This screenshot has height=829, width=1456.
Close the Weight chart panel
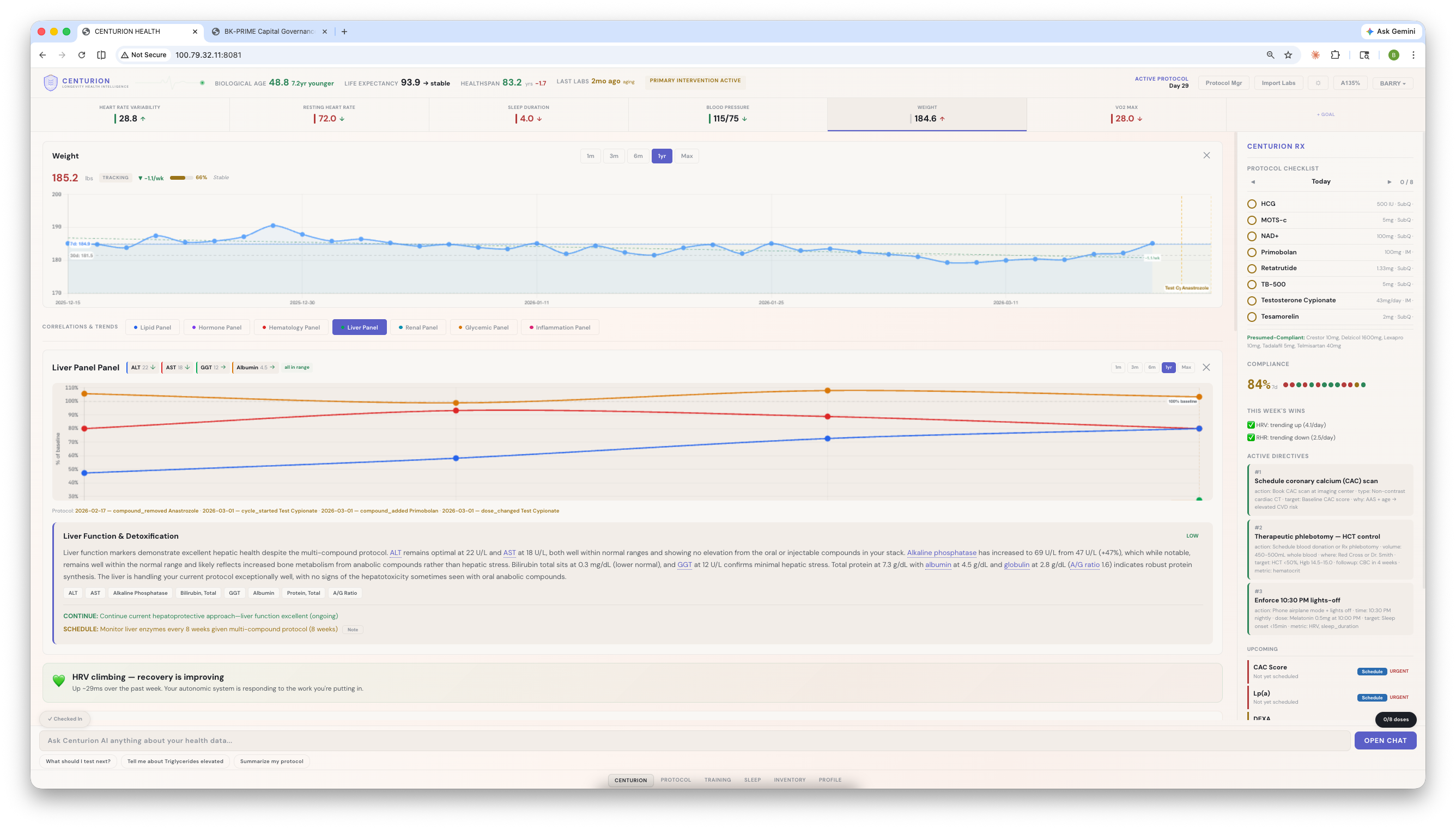coord(1206,155)
